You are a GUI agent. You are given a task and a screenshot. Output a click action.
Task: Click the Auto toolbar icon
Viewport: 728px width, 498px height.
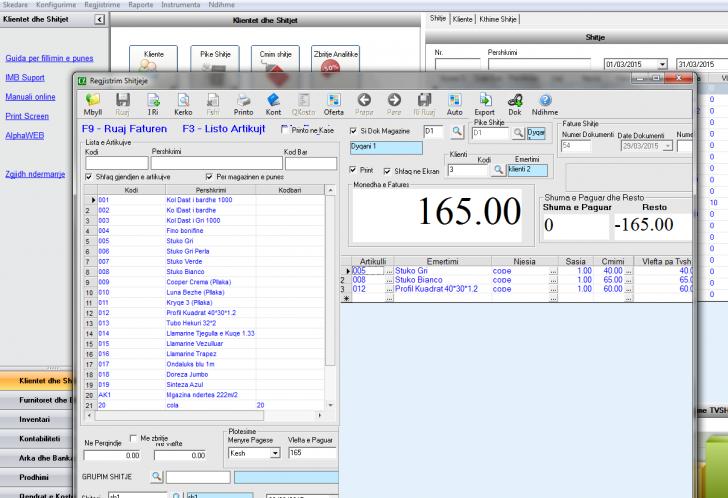pos(454,102)
